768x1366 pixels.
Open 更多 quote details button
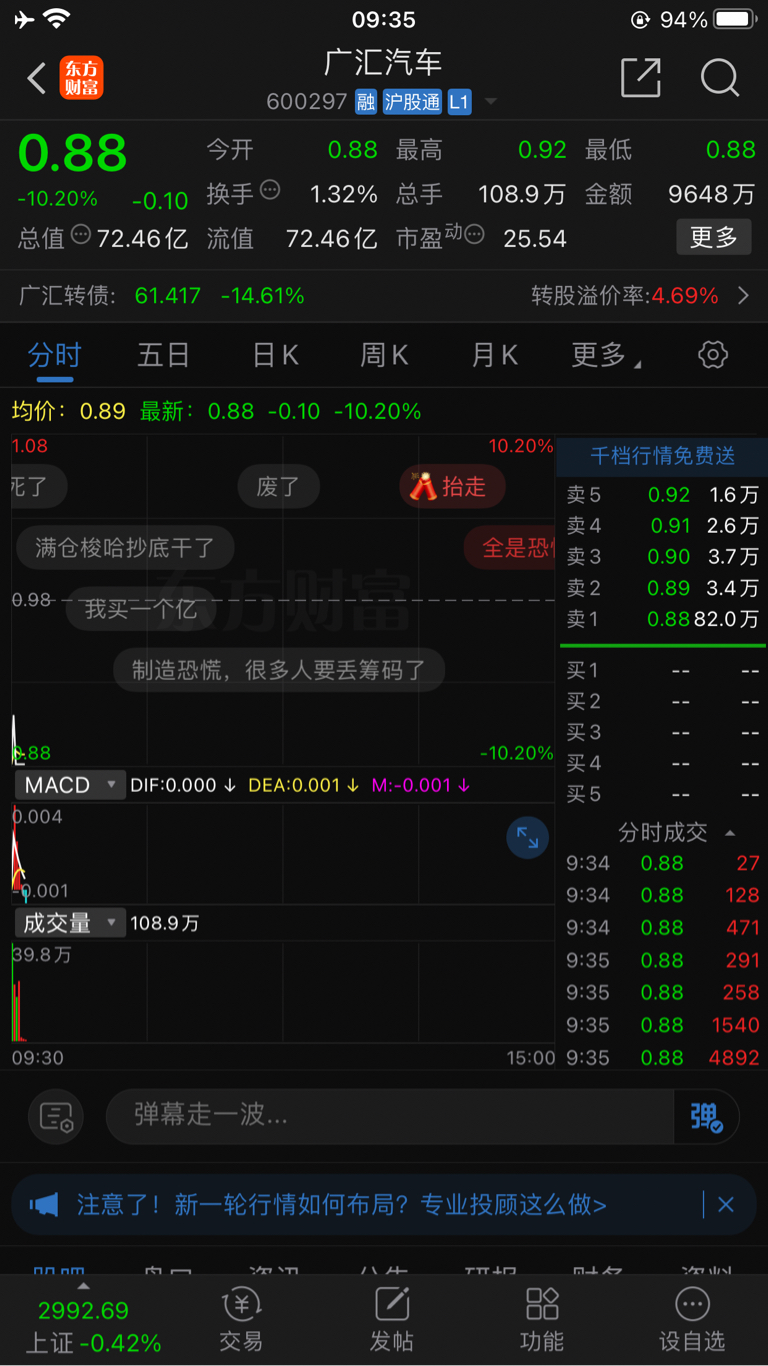(714, 237)
